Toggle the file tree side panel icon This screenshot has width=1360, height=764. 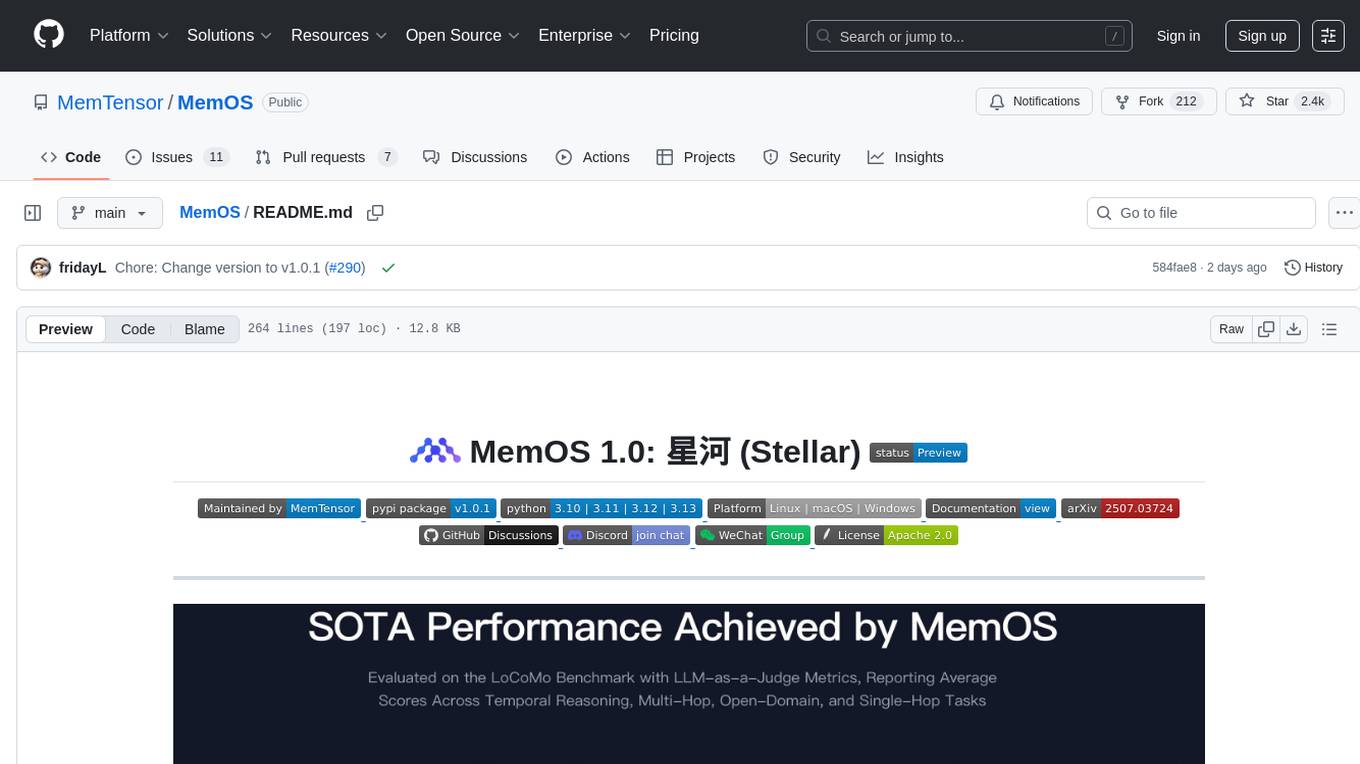33,213
